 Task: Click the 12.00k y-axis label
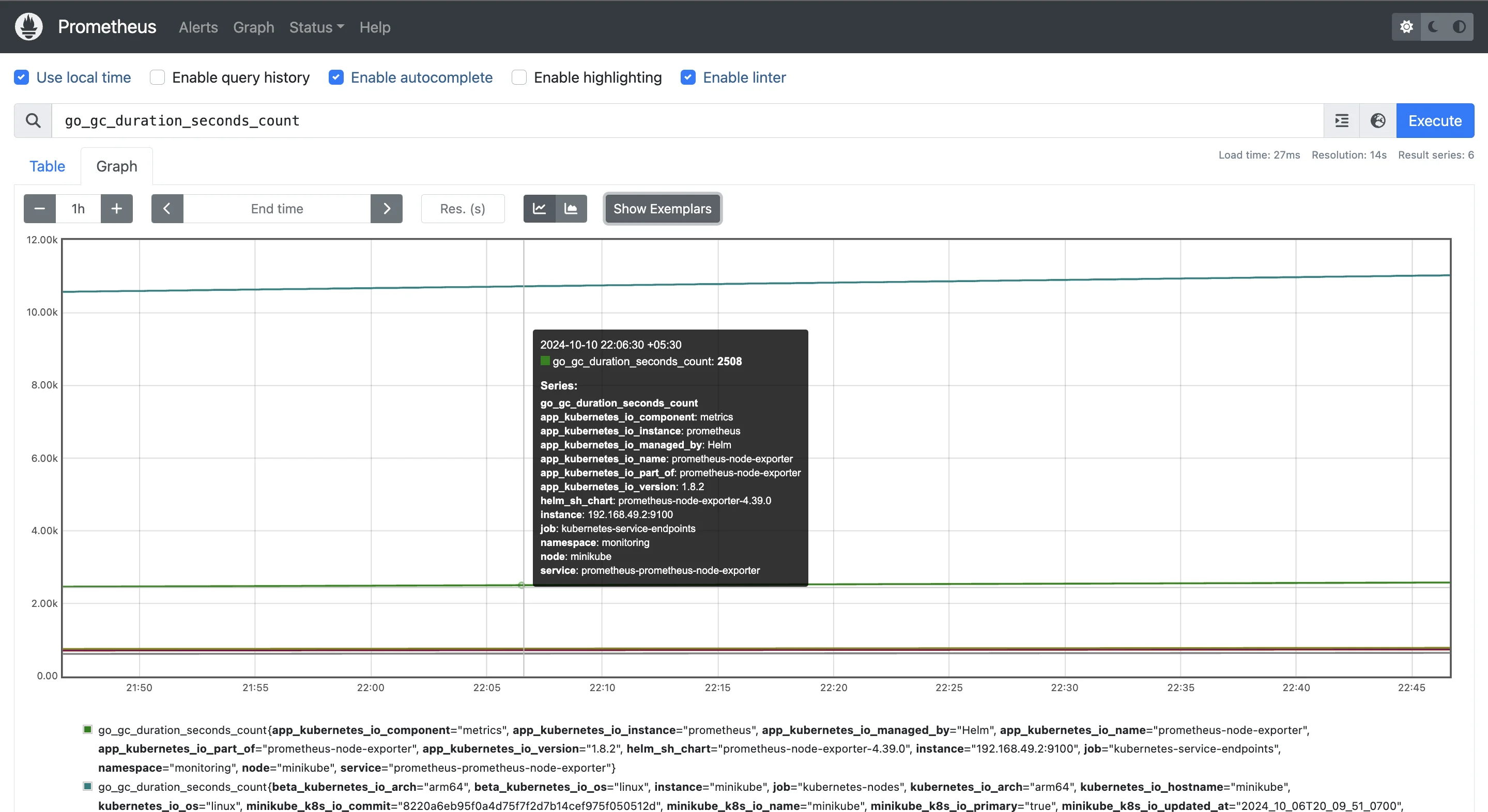tap(41, 240)
